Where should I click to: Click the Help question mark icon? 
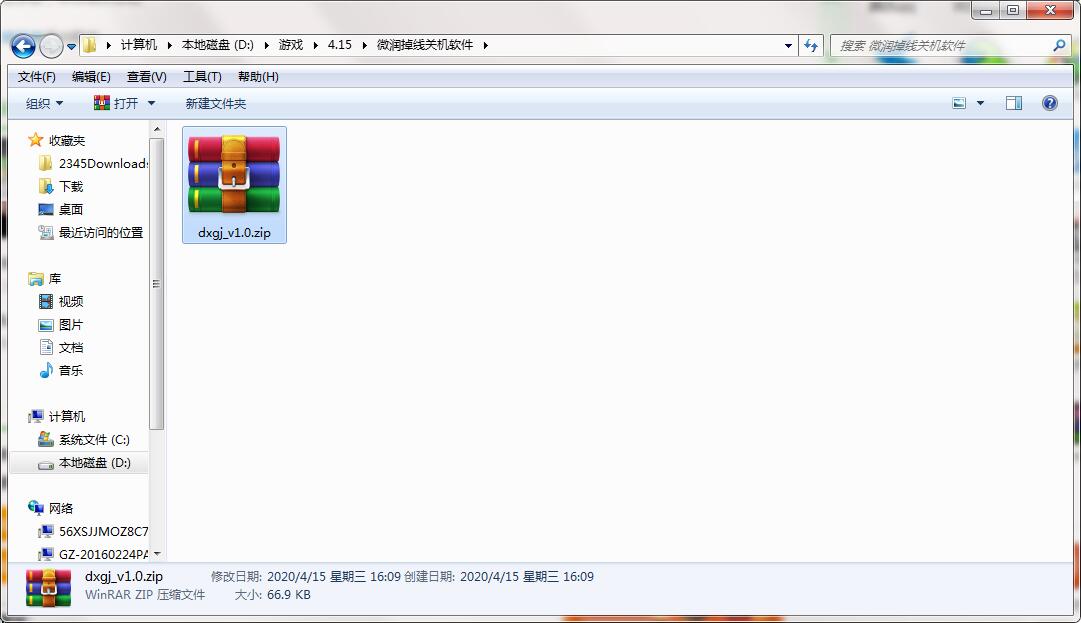[1048, 102]
